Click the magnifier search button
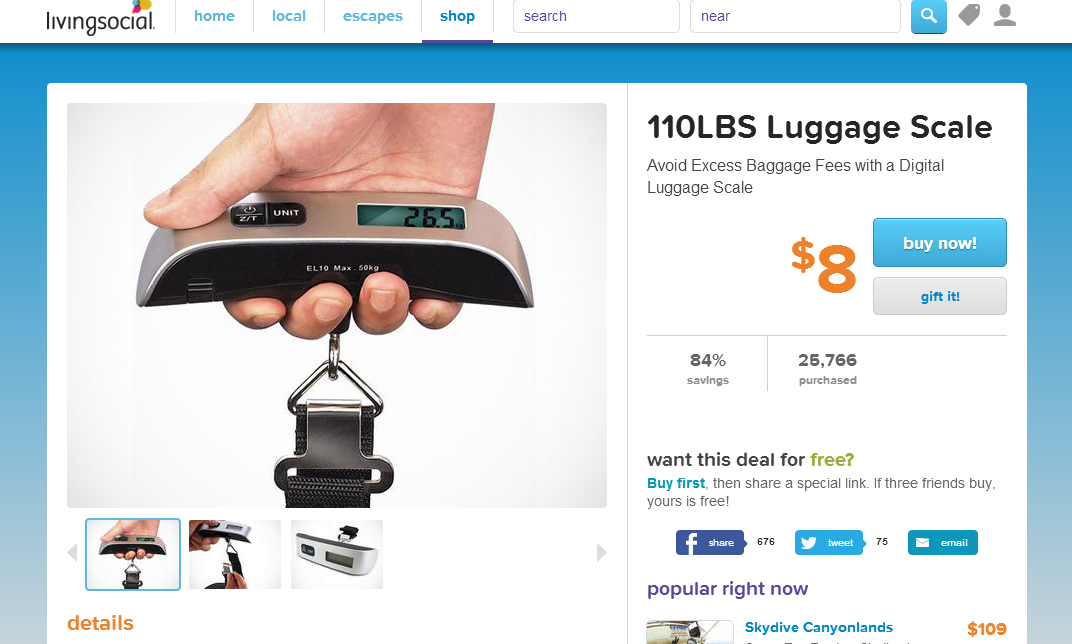1072x644 pixels. pos(928,16)
